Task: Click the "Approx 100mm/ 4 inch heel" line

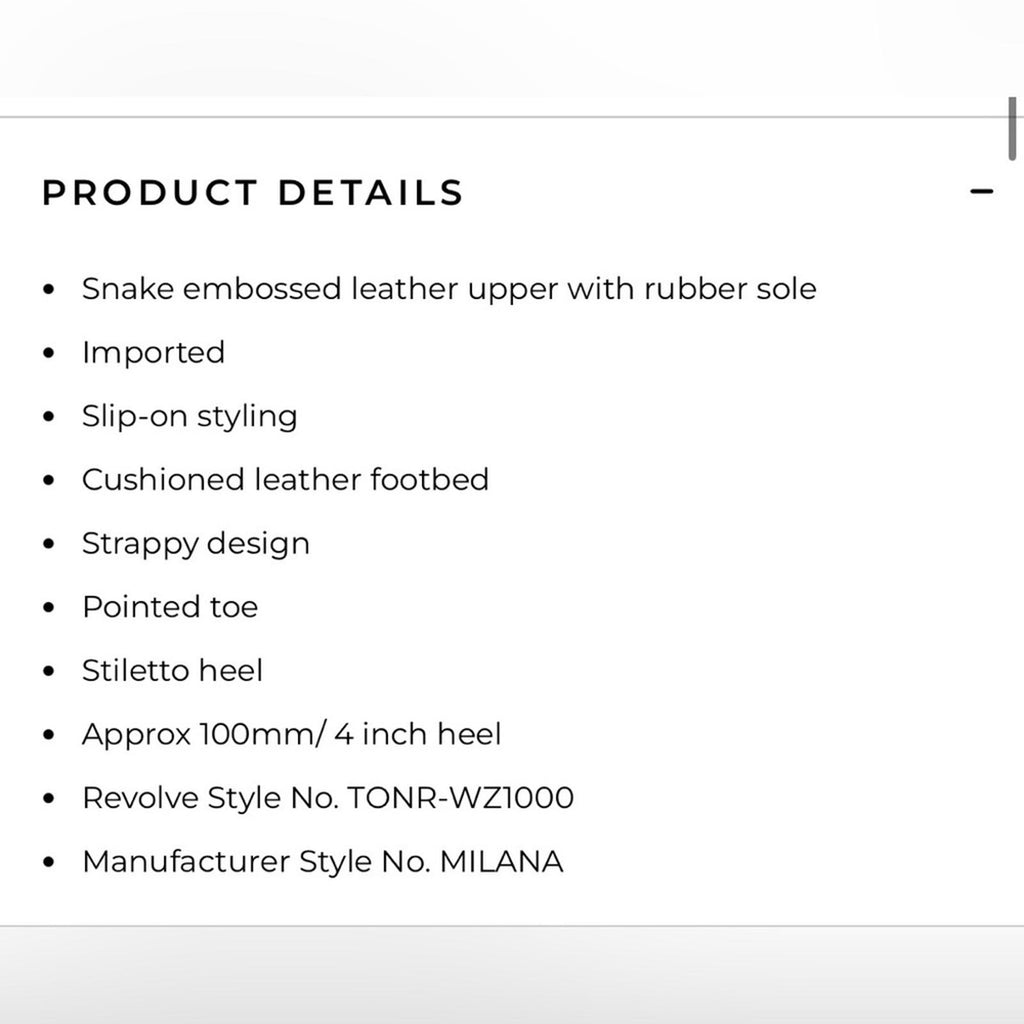Action: pyautogui.click(x=291, y=734)
